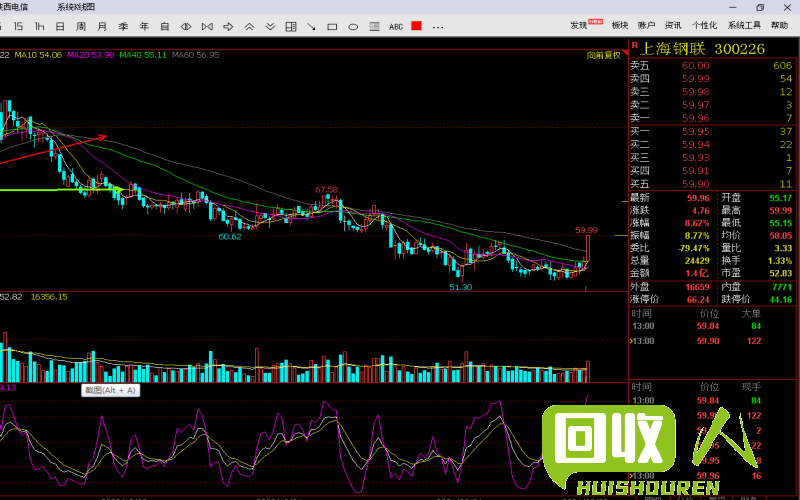Click 买五 price 59.90
800x500 pixels.
tap(695, 184)
